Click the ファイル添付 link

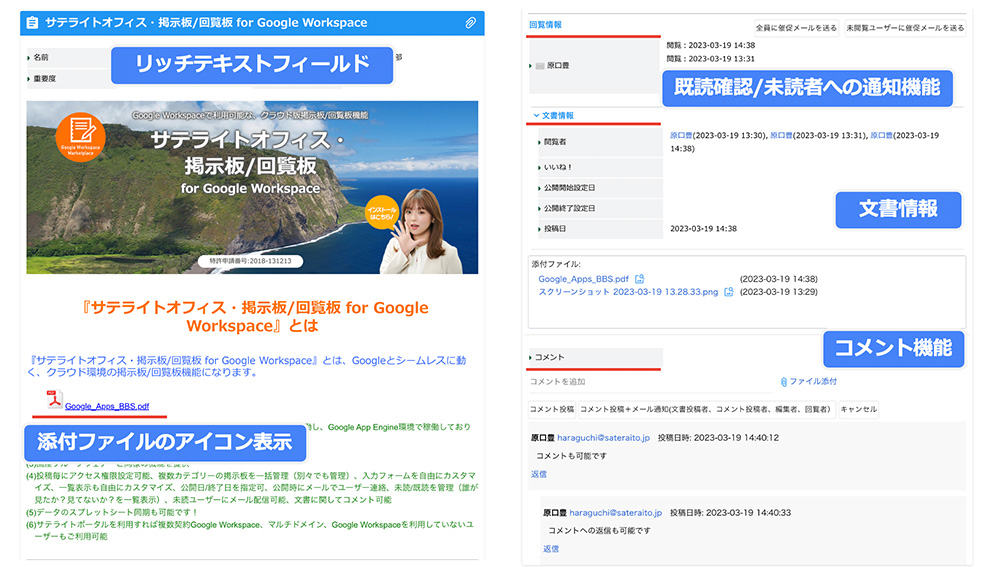[x=813, y=381]
